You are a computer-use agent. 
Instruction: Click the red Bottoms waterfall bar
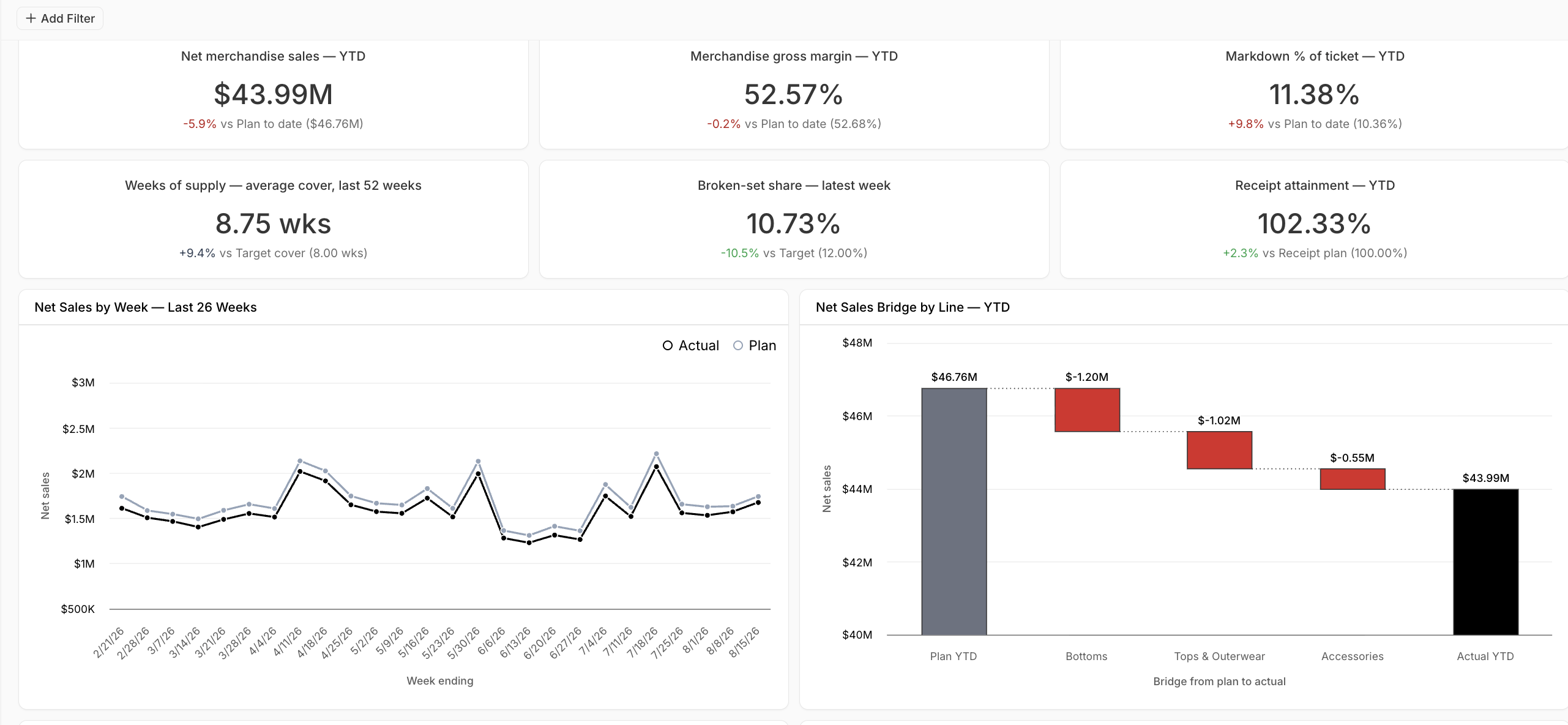[x=1087, y=410]
